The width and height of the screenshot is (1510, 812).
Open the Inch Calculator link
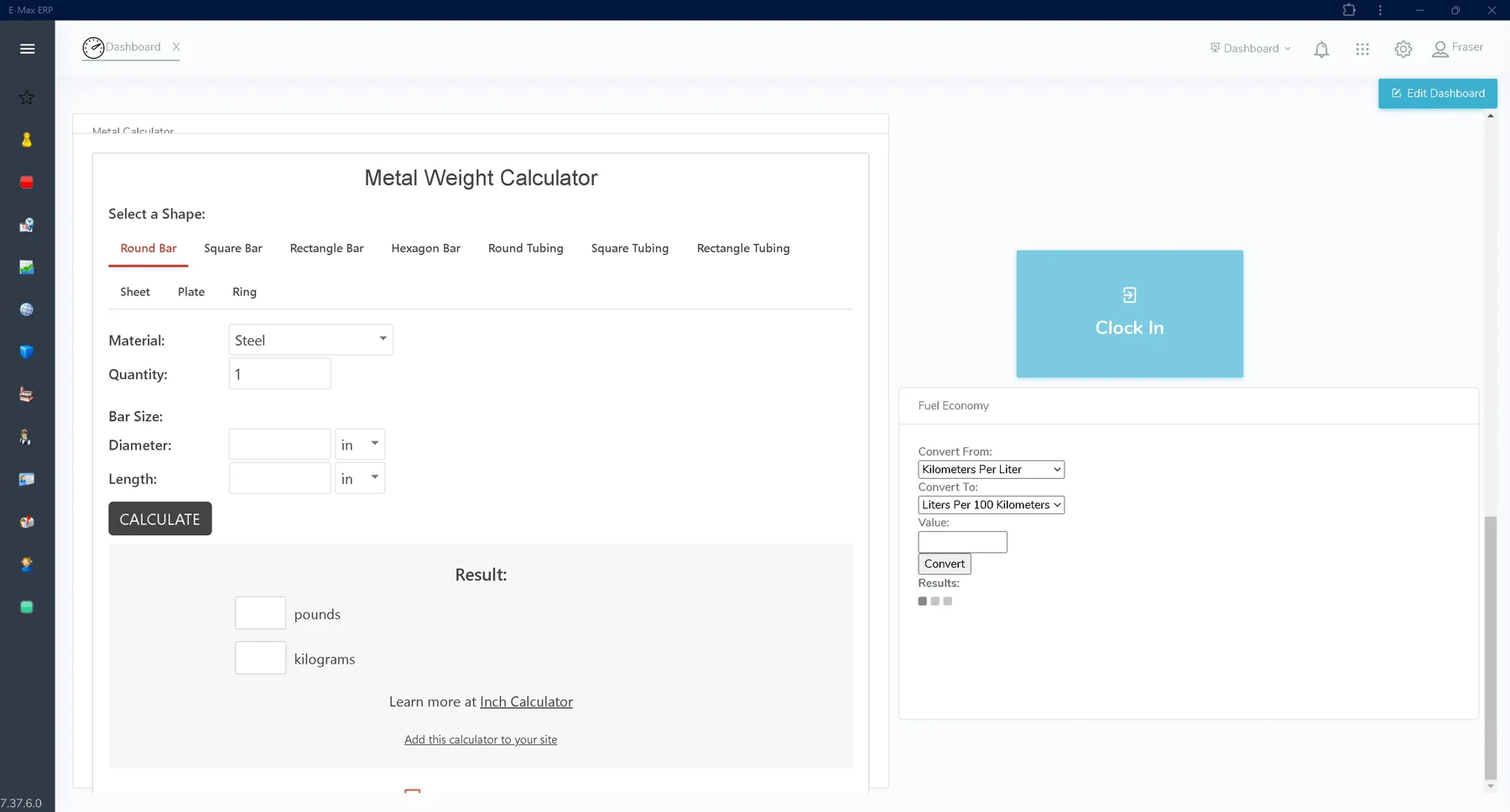pyautogui.click(x=526, y=702)
